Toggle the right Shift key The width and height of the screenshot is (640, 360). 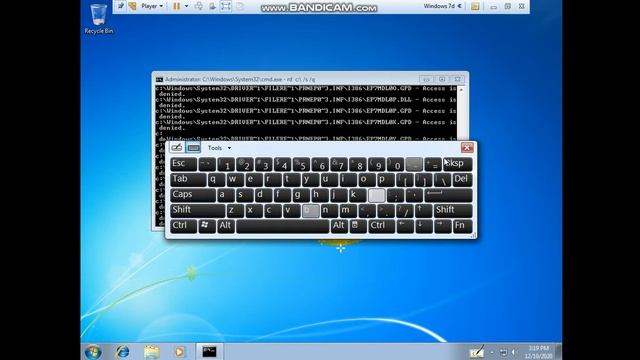click(453, 210)
